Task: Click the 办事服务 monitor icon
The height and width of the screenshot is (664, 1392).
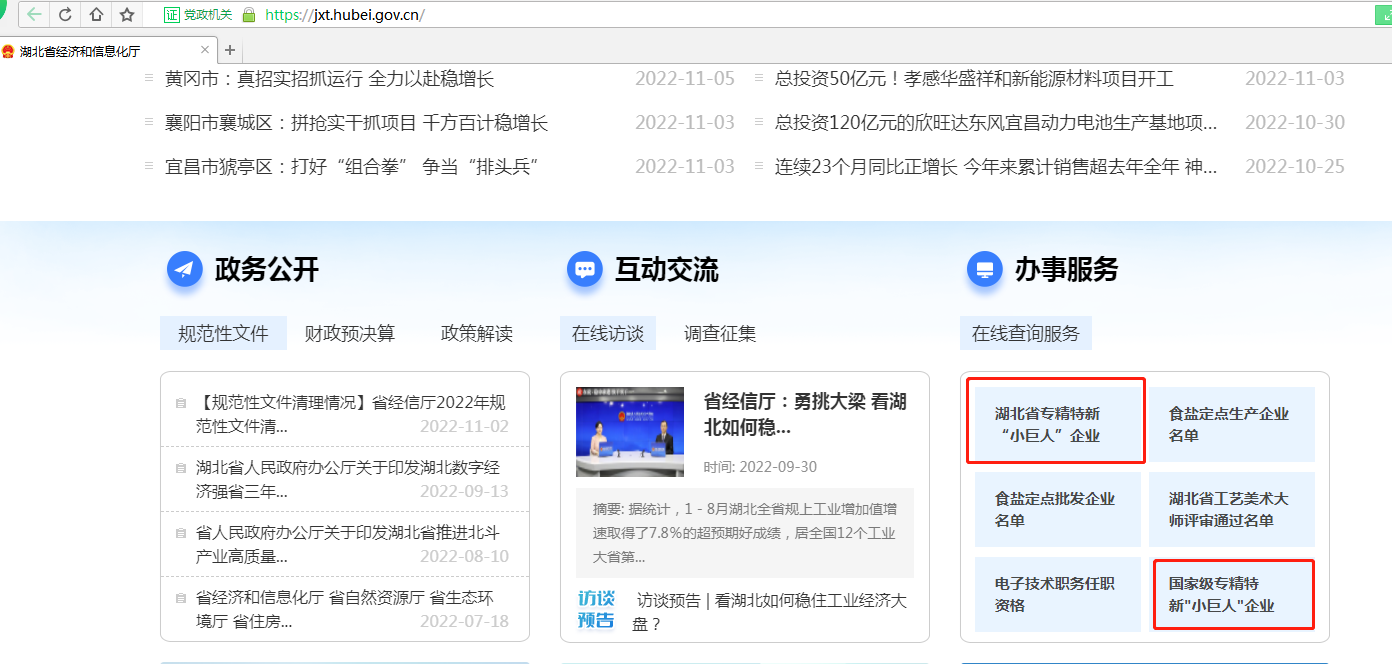Action: tap(985, 269)
